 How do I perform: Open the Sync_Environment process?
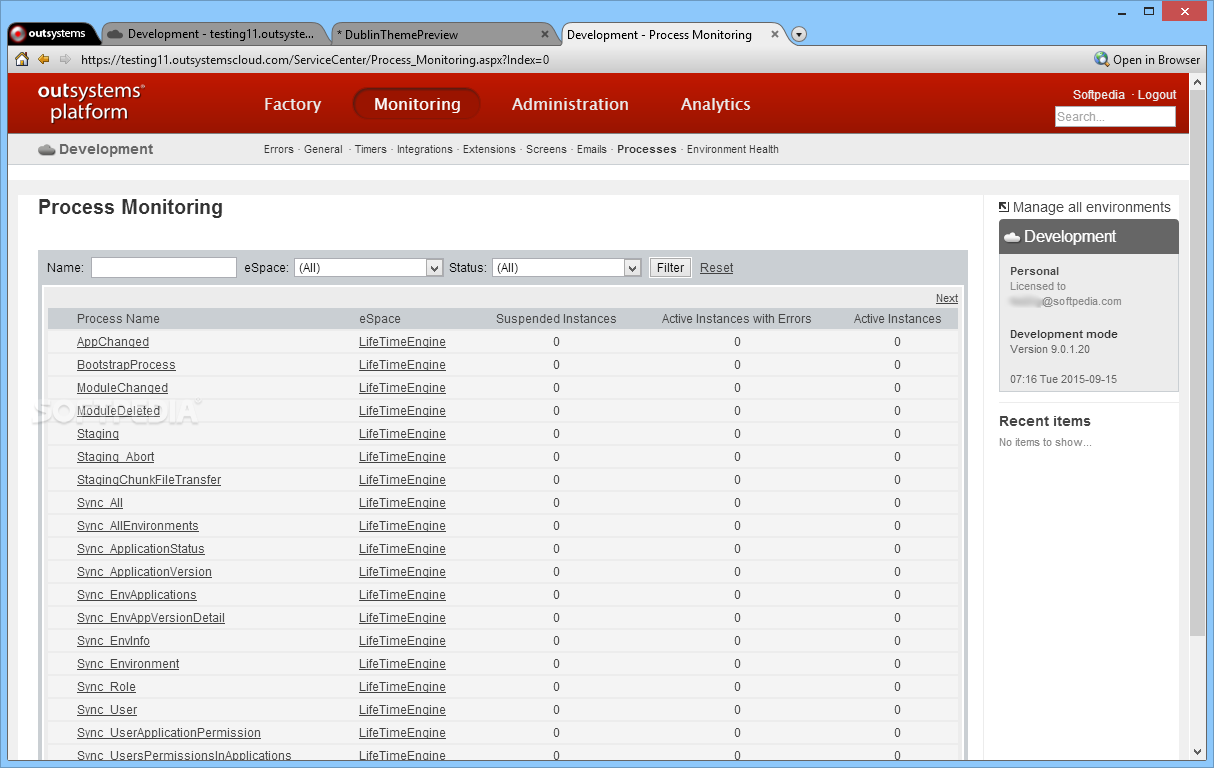pyautogui.click(x=128, y=664)
